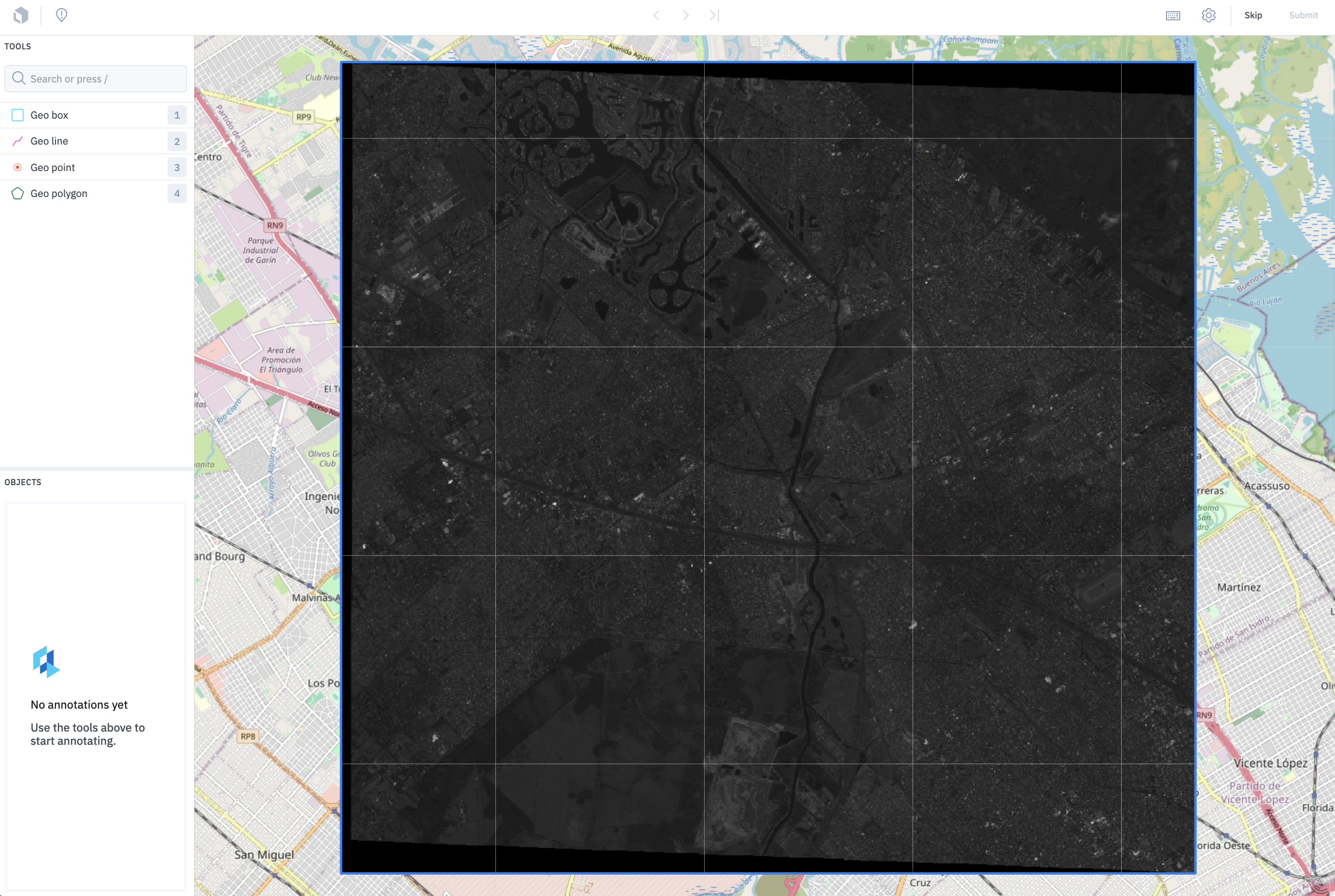
Task: Go to next asset arrow
Action: pyautogui.click(x=685, y=15)
